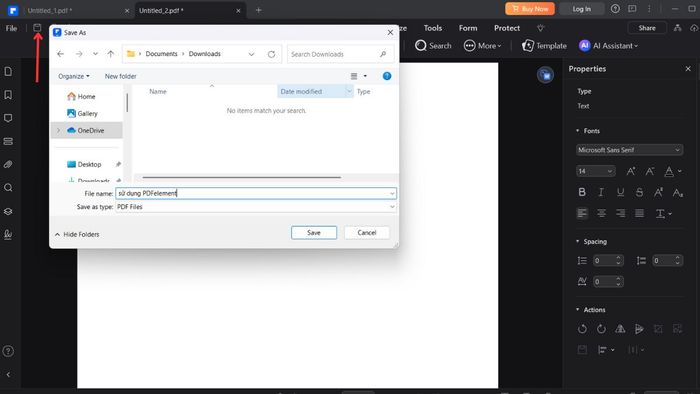Open the Microsoft Sans Serif font dropdown
This screenshot has height=394, width=700.
pyautogui.click(x=629, y=150)
